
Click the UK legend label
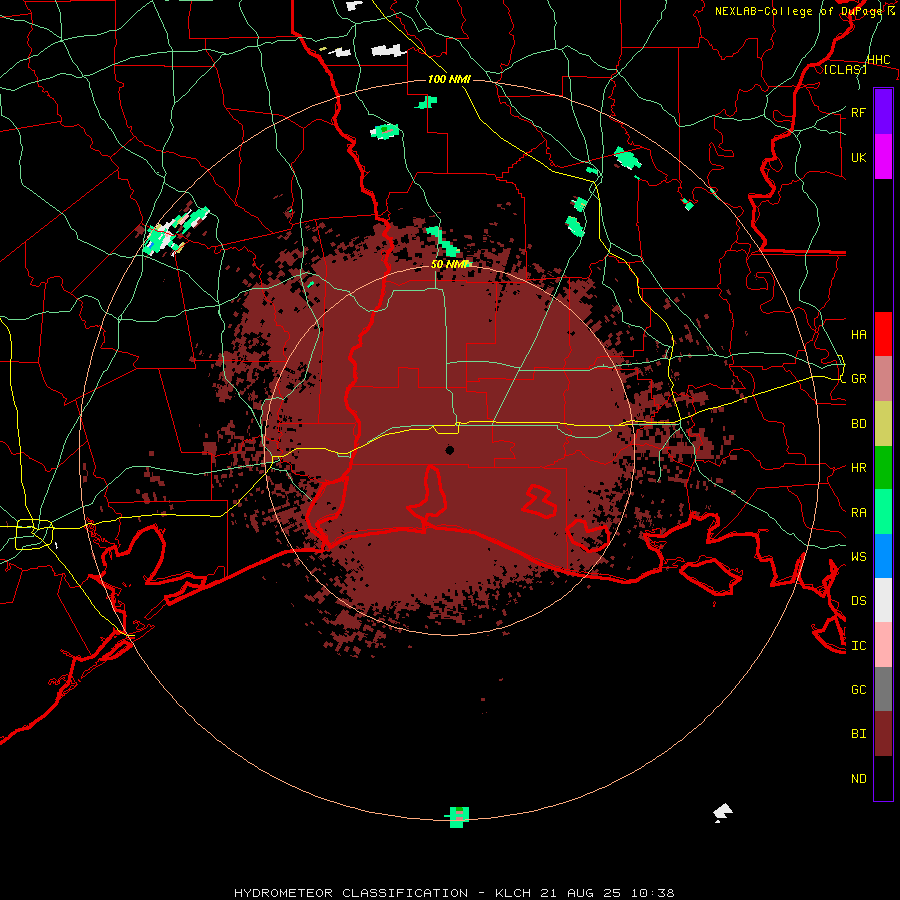858,157
